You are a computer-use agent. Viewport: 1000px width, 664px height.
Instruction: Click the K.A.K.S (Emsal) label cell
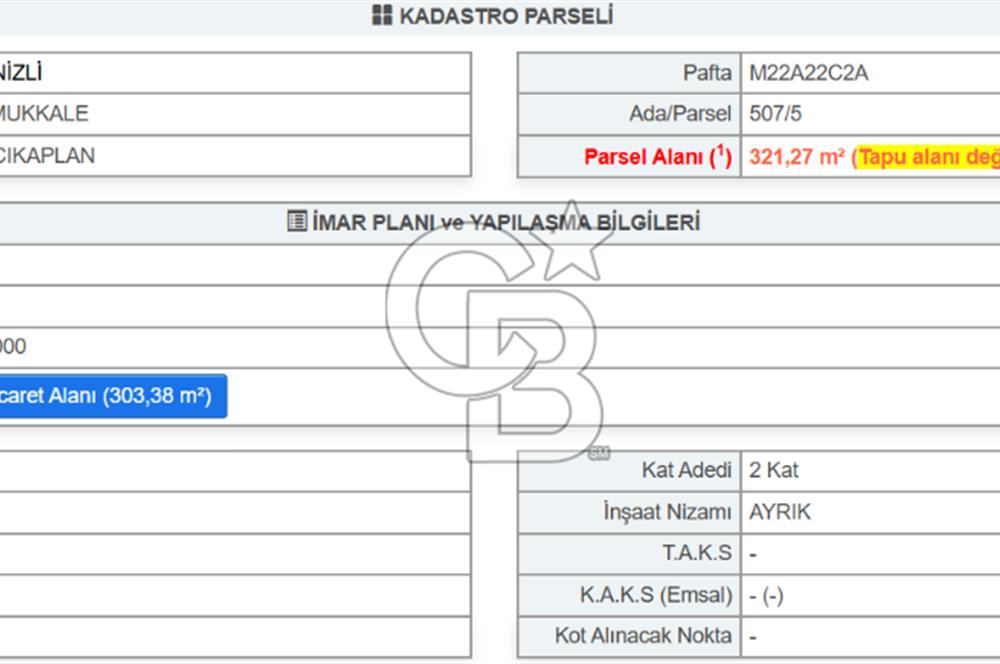click(656, 595)
